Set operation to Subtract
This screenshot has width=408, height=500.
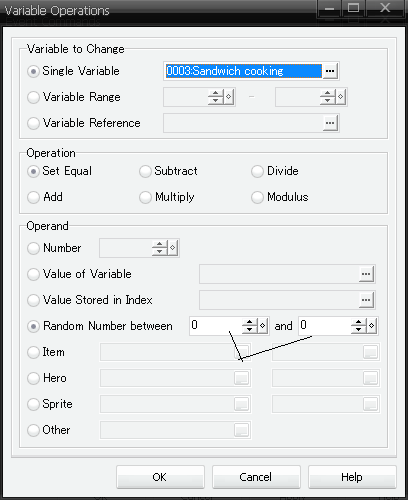[x=145, y=171]
